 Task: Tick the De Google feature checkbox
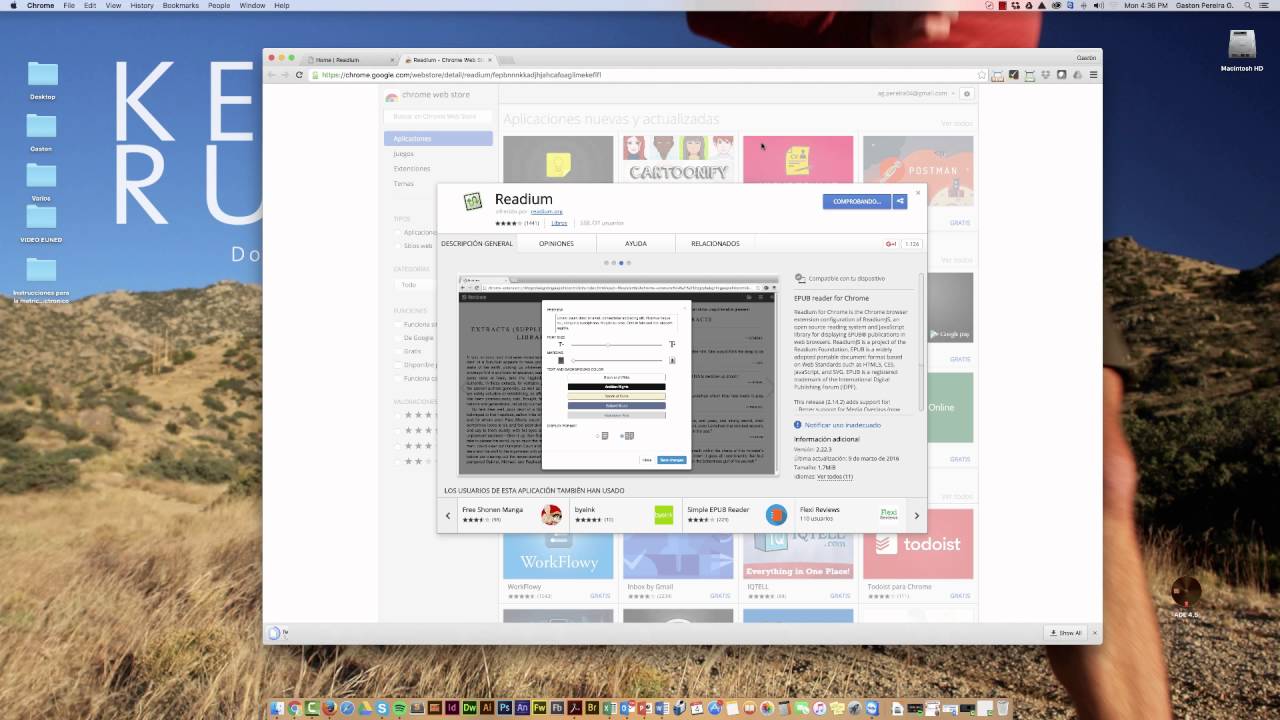[x=399, y=338]
